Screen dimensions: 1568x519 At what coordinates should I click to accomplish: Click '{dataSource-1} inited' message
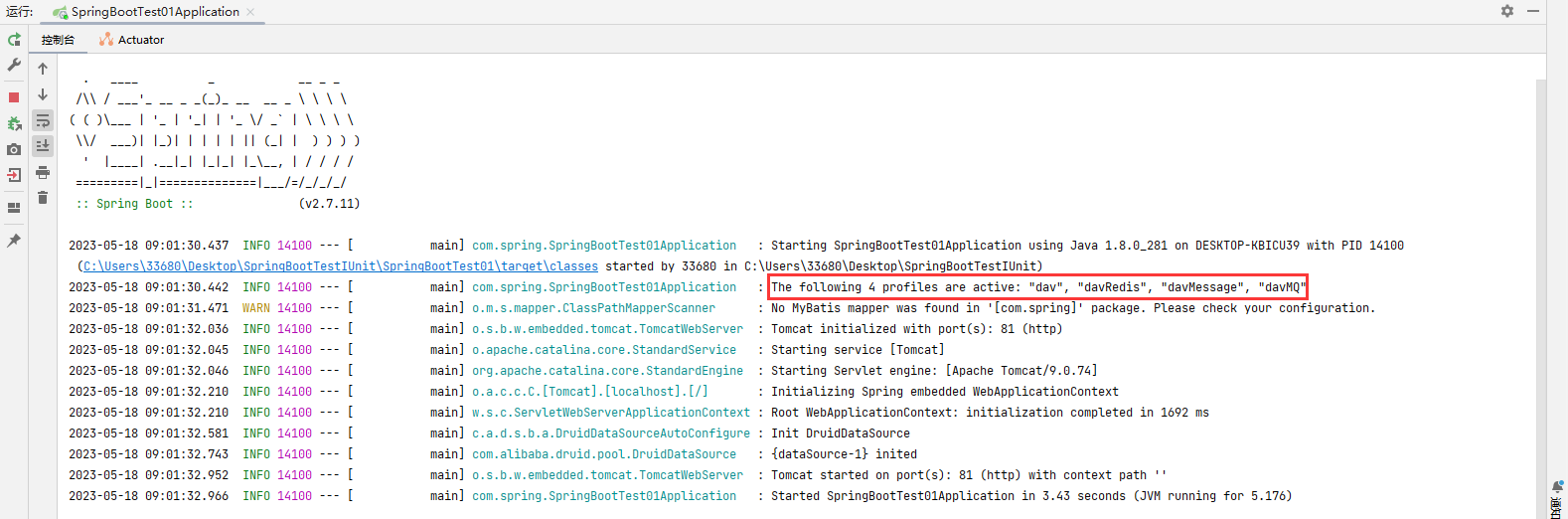click(845, 454)
